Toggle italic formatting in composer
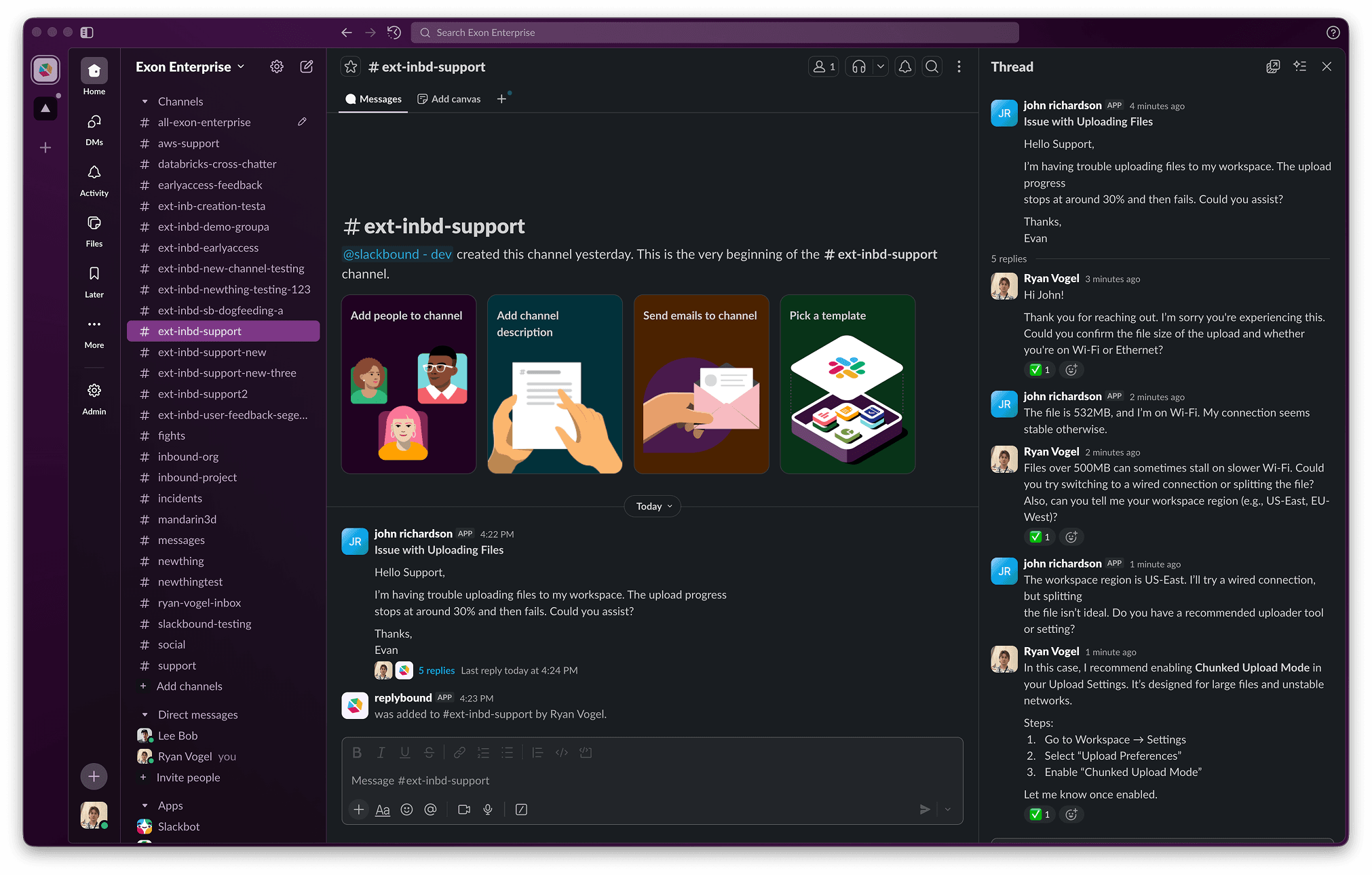 point(381,752)
